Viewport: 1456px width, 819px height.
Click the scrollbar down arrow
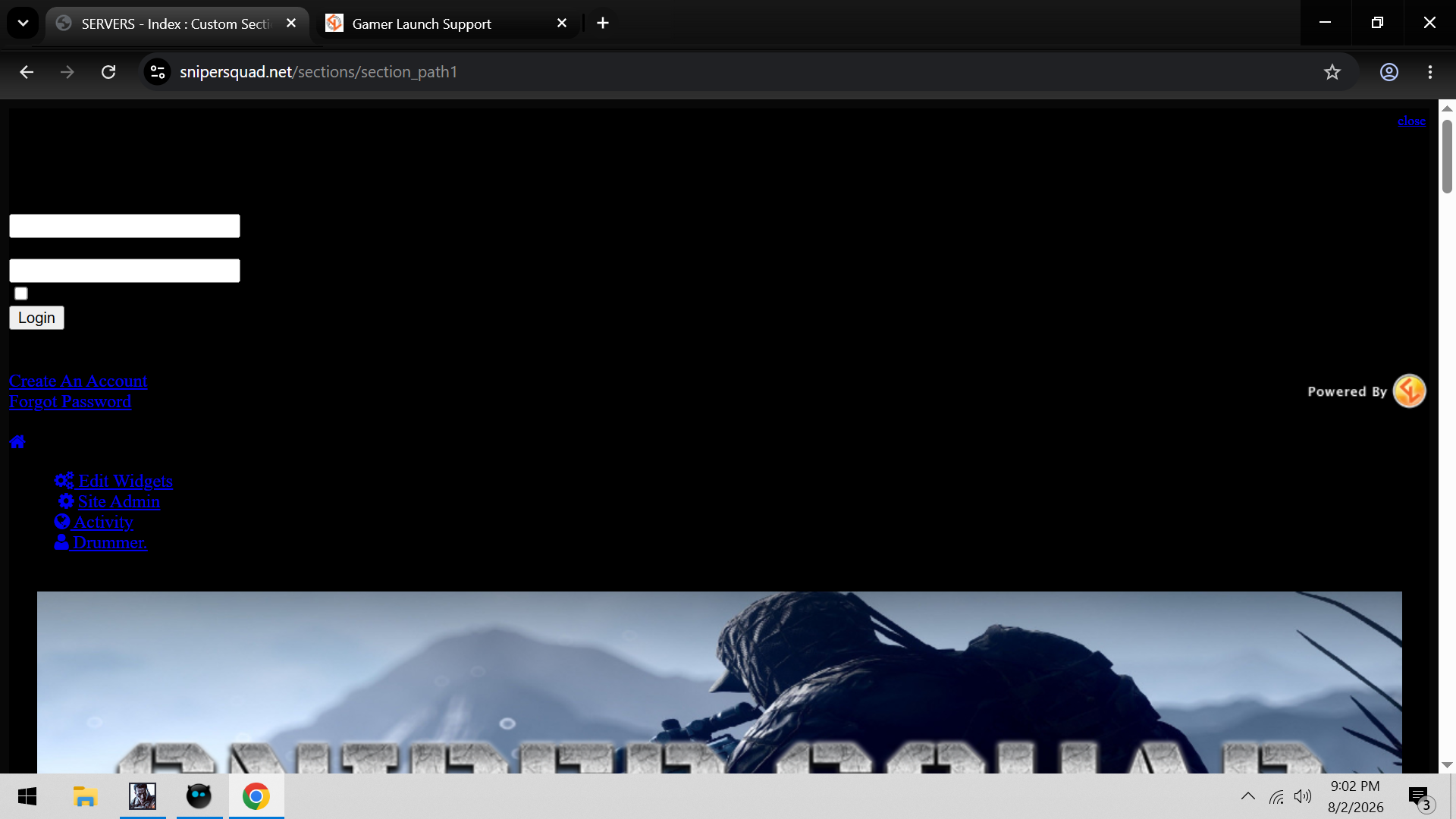tap(1447, 765)
